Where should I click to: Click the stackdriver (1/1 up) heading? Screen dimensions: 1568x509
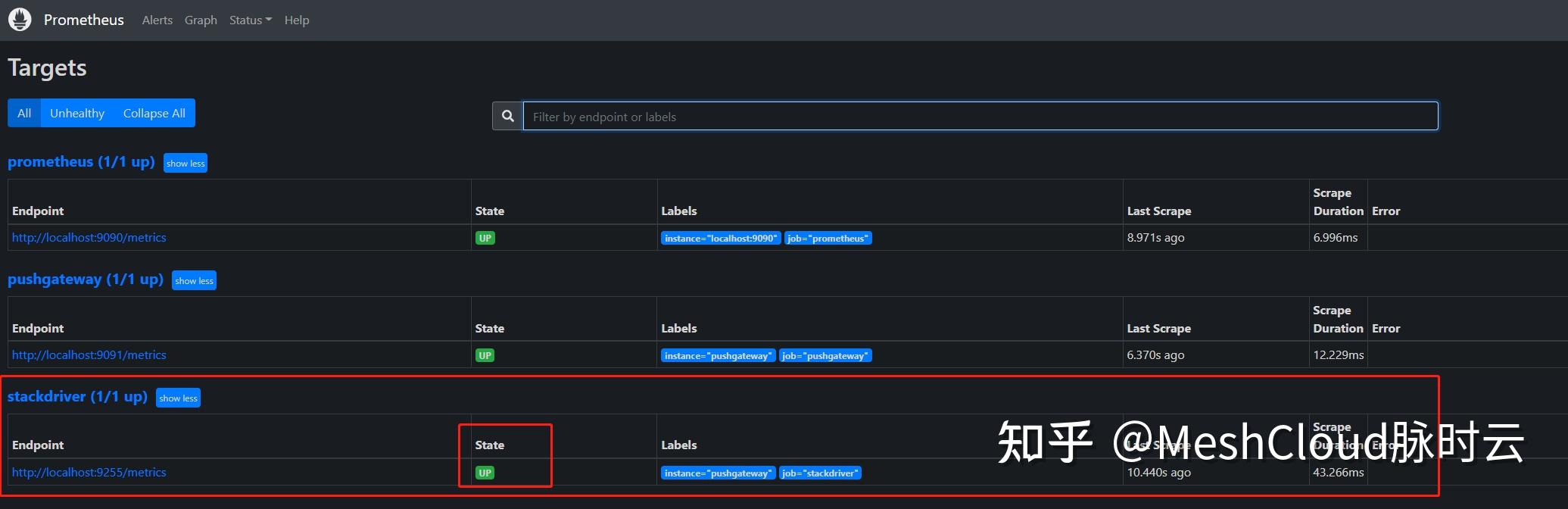(77, 396)
